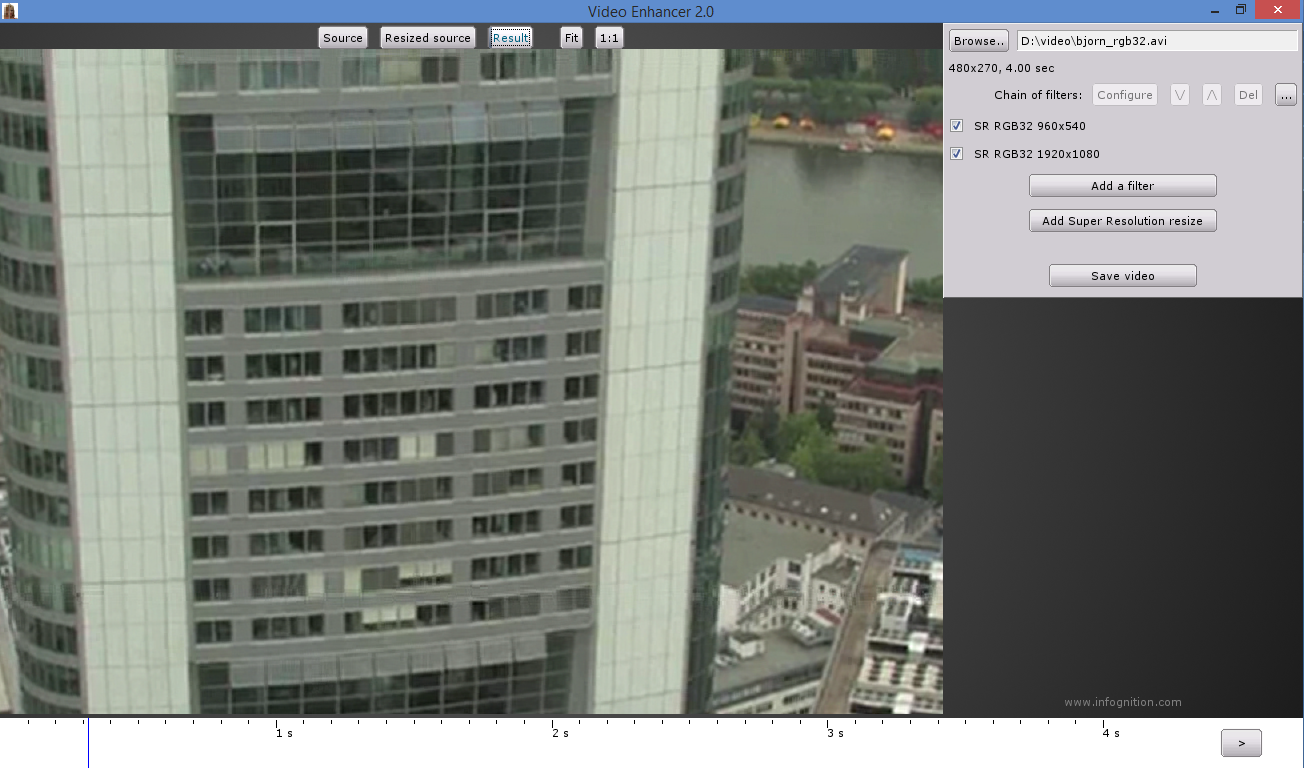1304x768 pixels.
Task: Select the SR RGB32 960x540 filter entry
Action: pos(1030,126)
